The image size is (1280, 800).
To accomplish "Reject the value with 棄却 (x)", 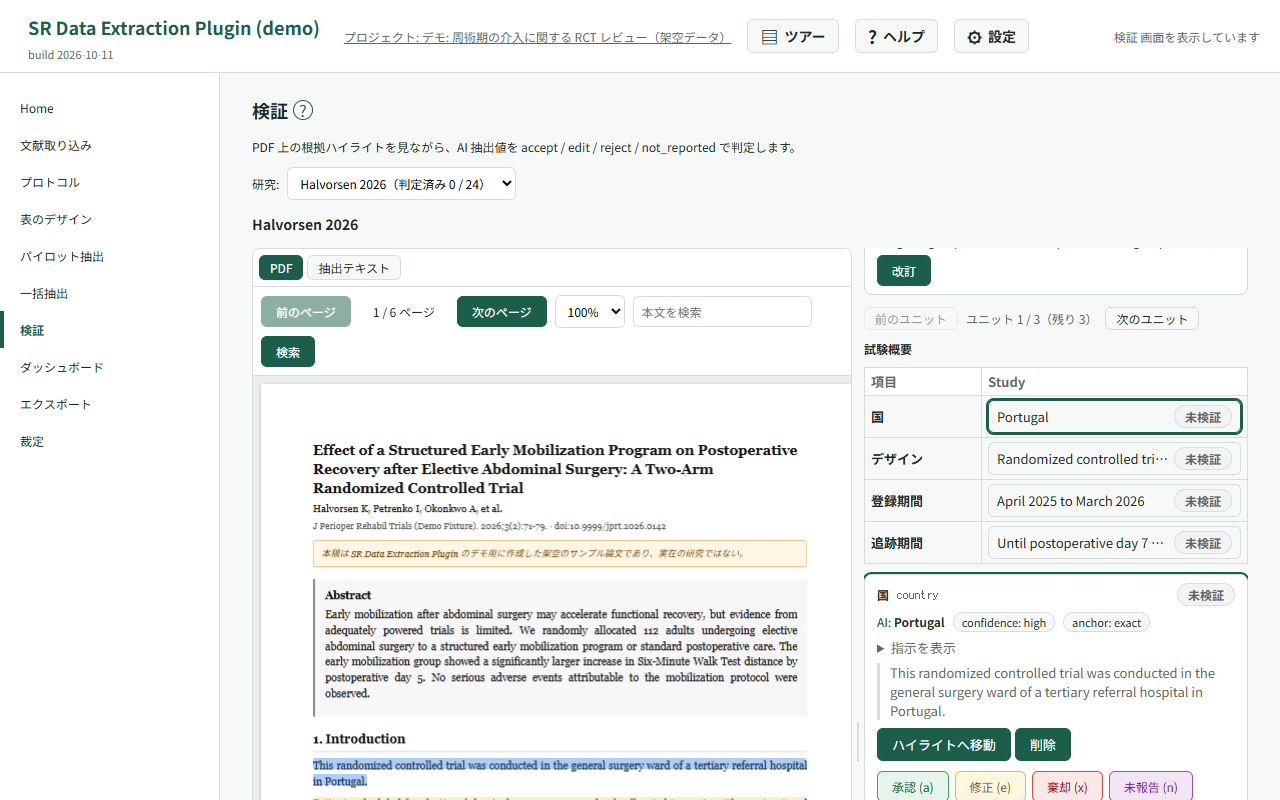I will coord(1067,787).
